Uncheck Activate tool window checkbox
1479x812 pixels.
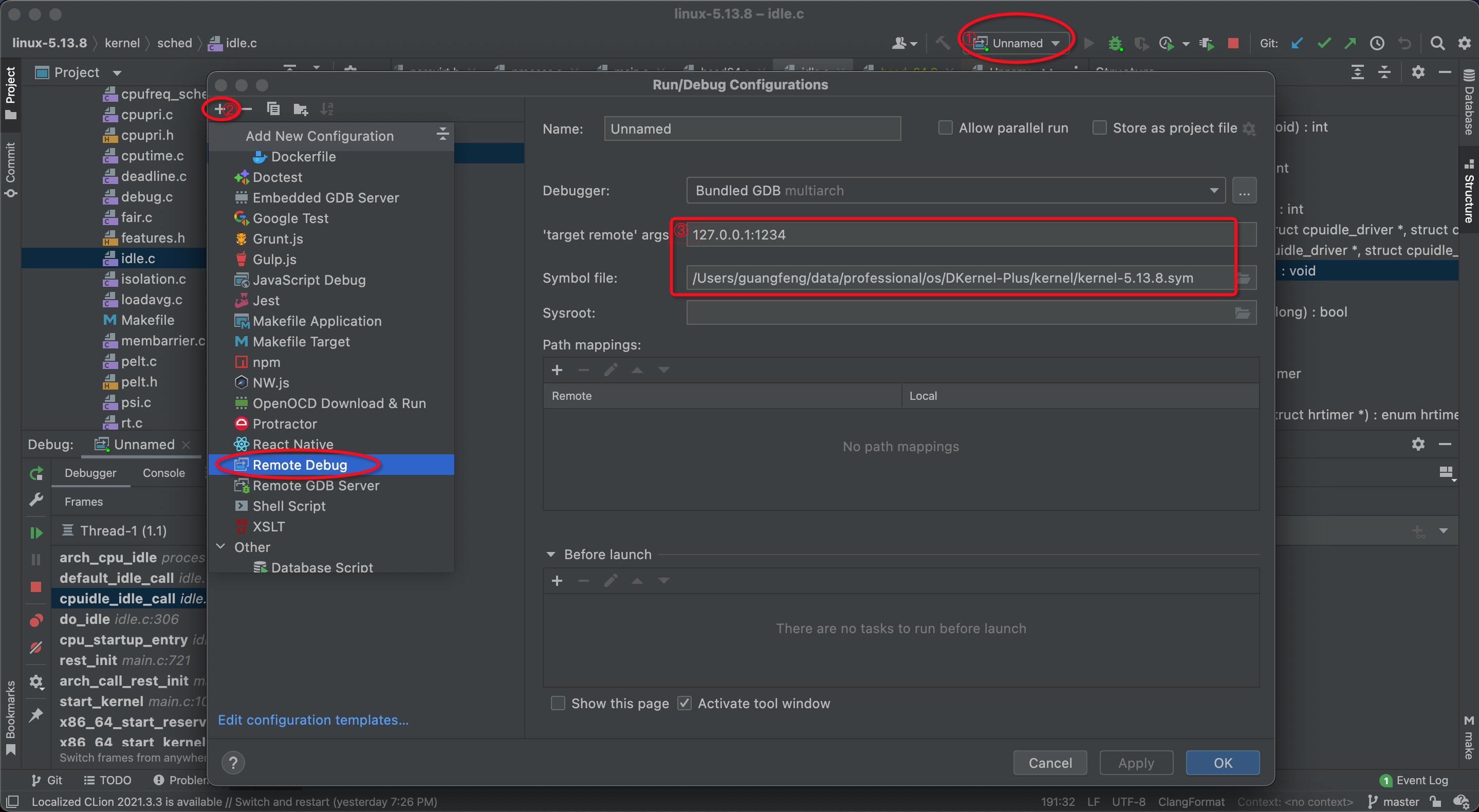685,703
